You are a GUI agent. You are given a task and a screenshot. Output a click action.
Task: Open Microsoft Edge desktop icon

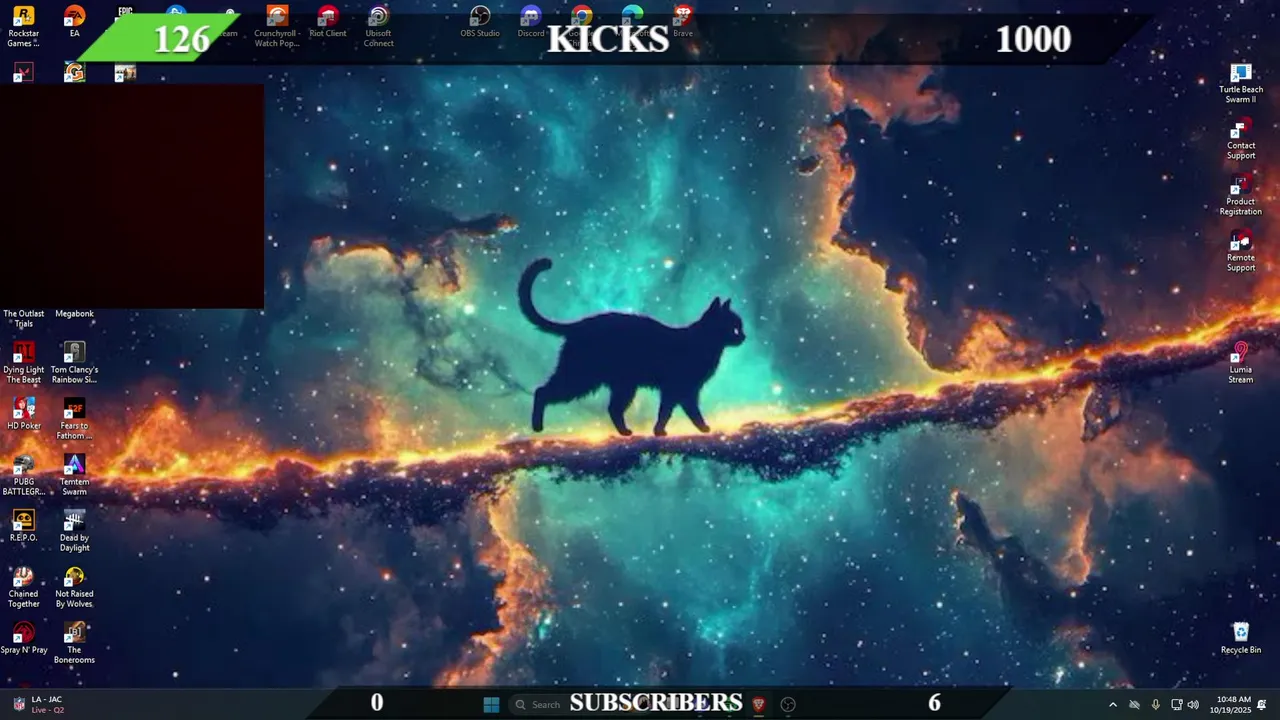[x=632, y=16]
